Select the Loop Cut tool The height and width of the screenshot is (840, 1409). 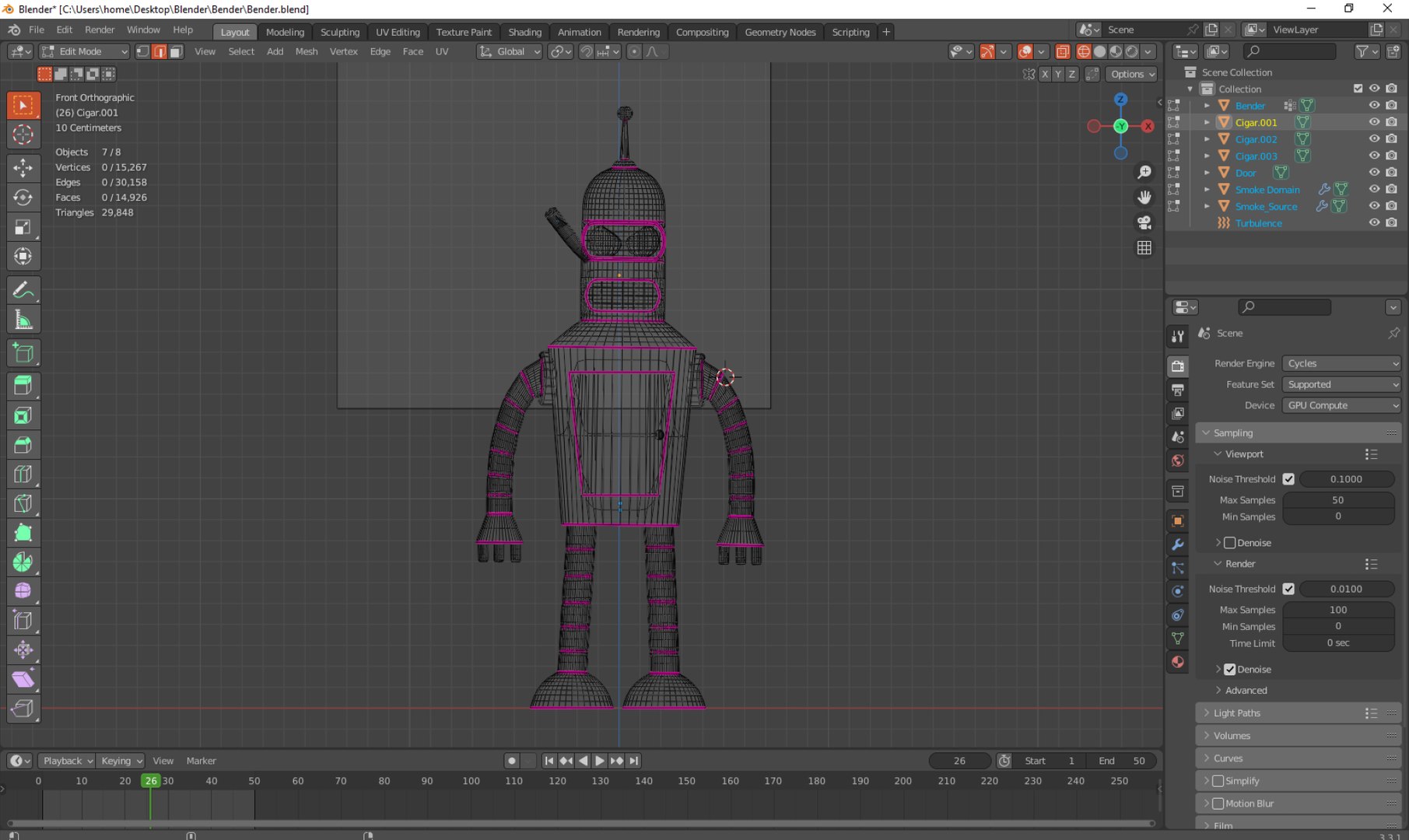(23, 474)
